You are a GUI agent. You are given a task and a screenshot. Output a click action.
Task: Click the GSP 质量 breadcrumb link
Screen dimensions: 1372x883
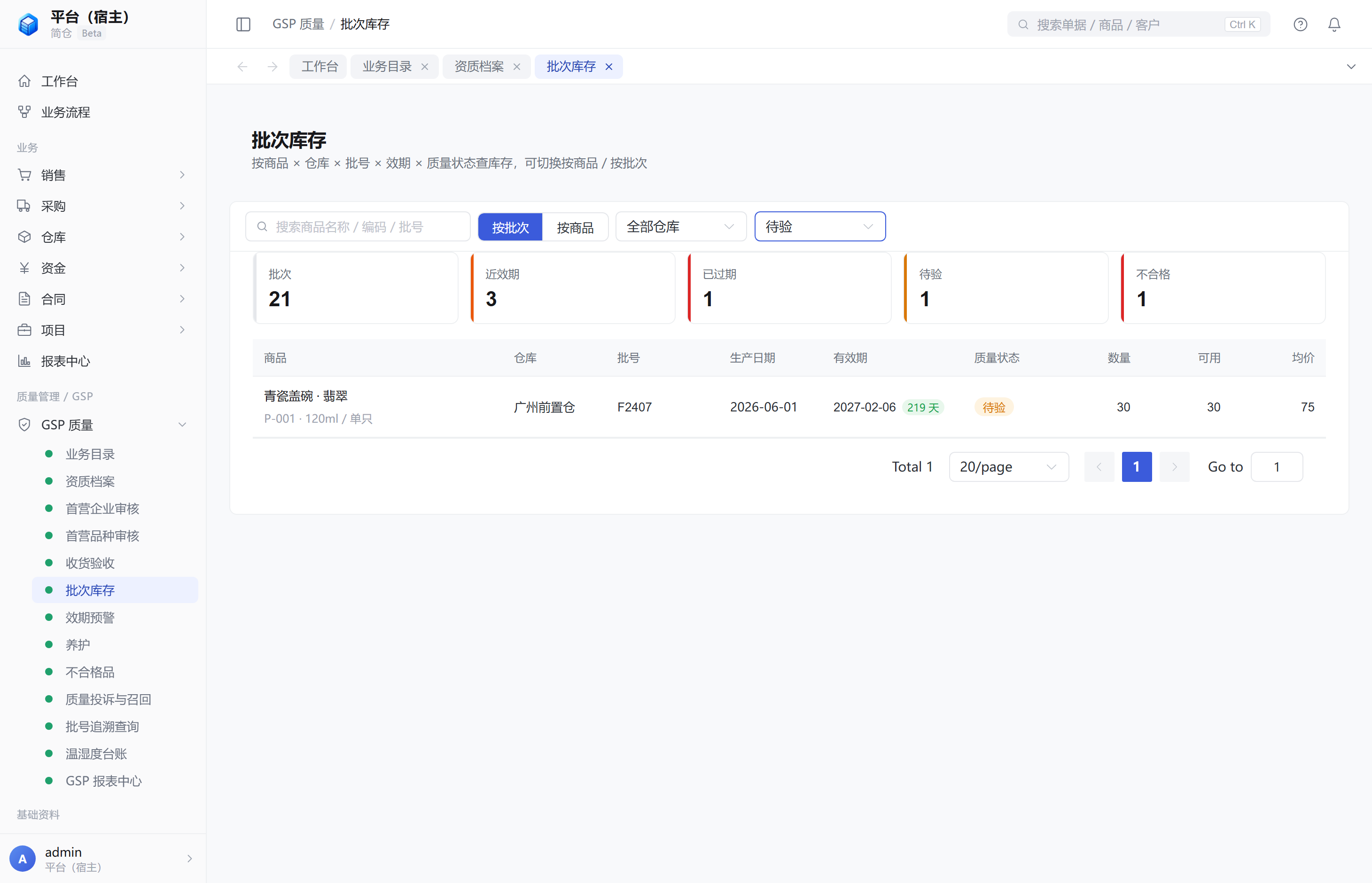[298, 24]
